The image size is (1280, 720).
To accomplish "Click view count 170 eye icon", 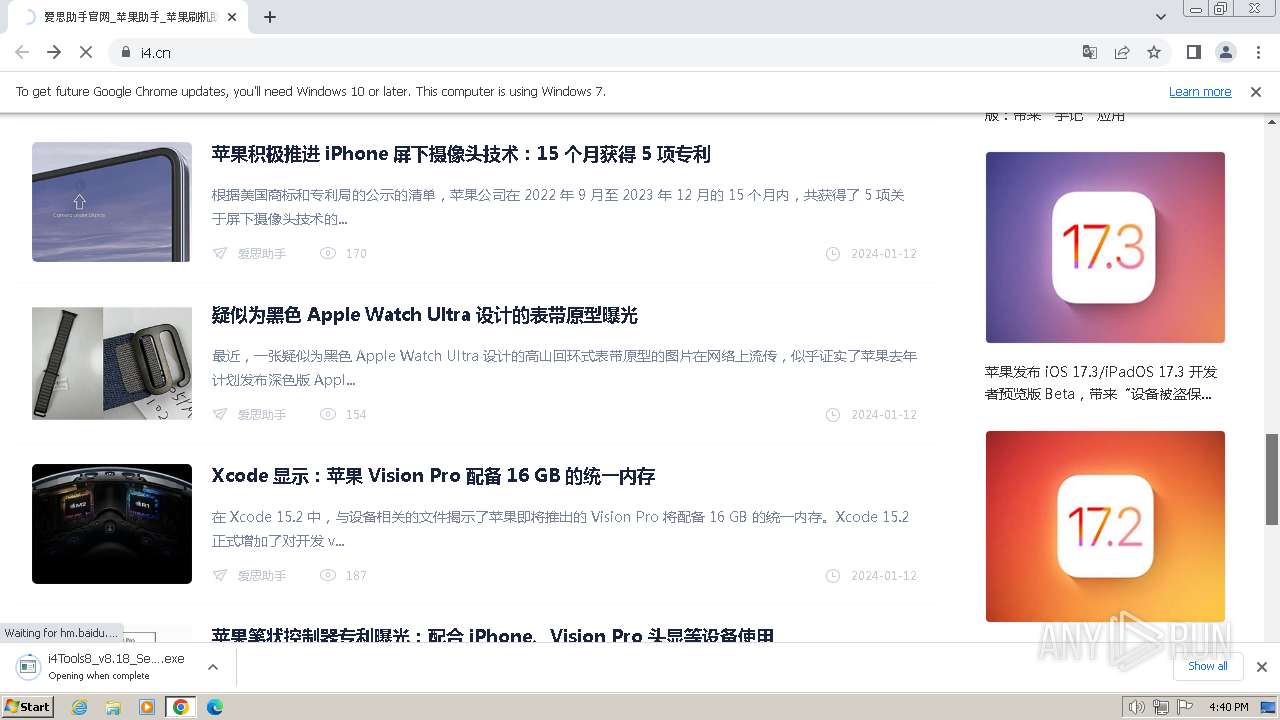I will pos(328,254).
